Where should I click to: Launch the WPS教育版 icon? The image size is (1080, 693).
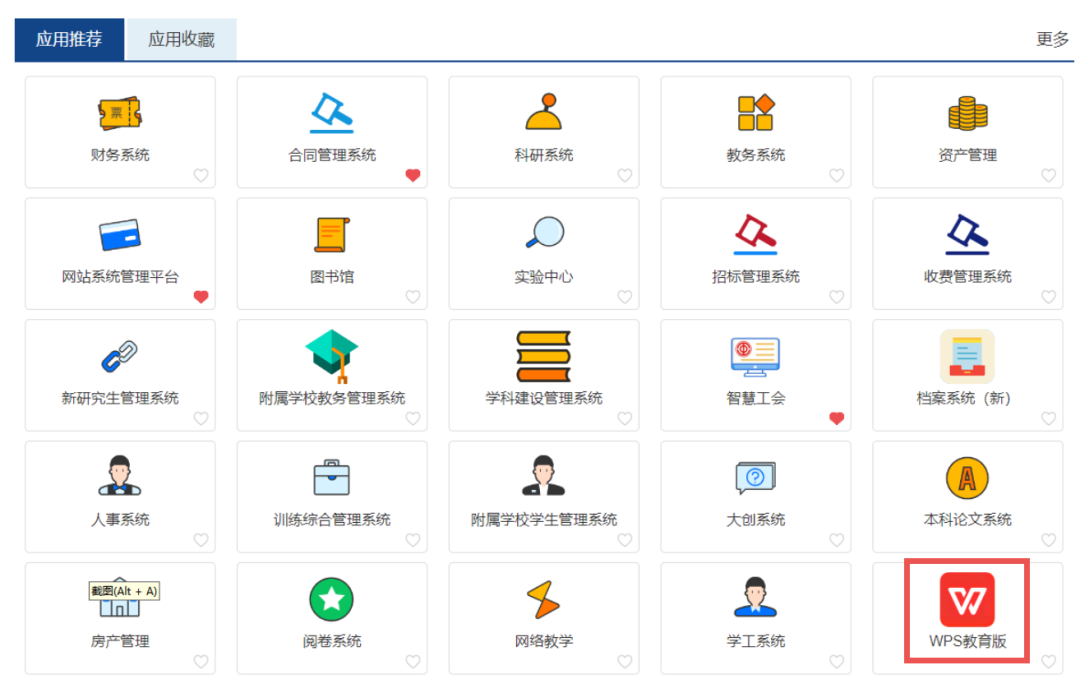pos(968,599)
